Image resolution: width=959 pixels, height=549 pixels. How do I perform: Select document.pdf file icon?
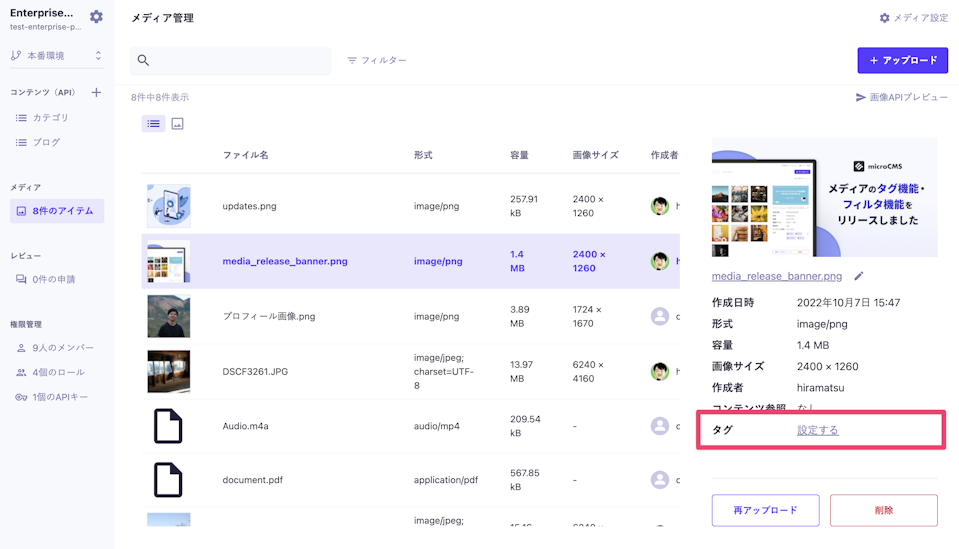[168, 480]
